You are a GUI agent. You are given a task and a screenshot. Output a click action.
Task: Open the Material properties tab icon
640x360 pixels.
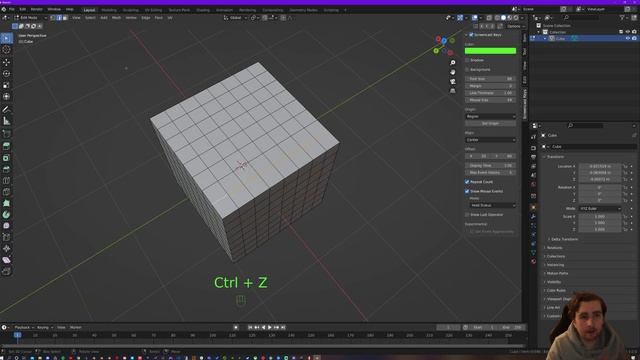click(x=533, y=262)
